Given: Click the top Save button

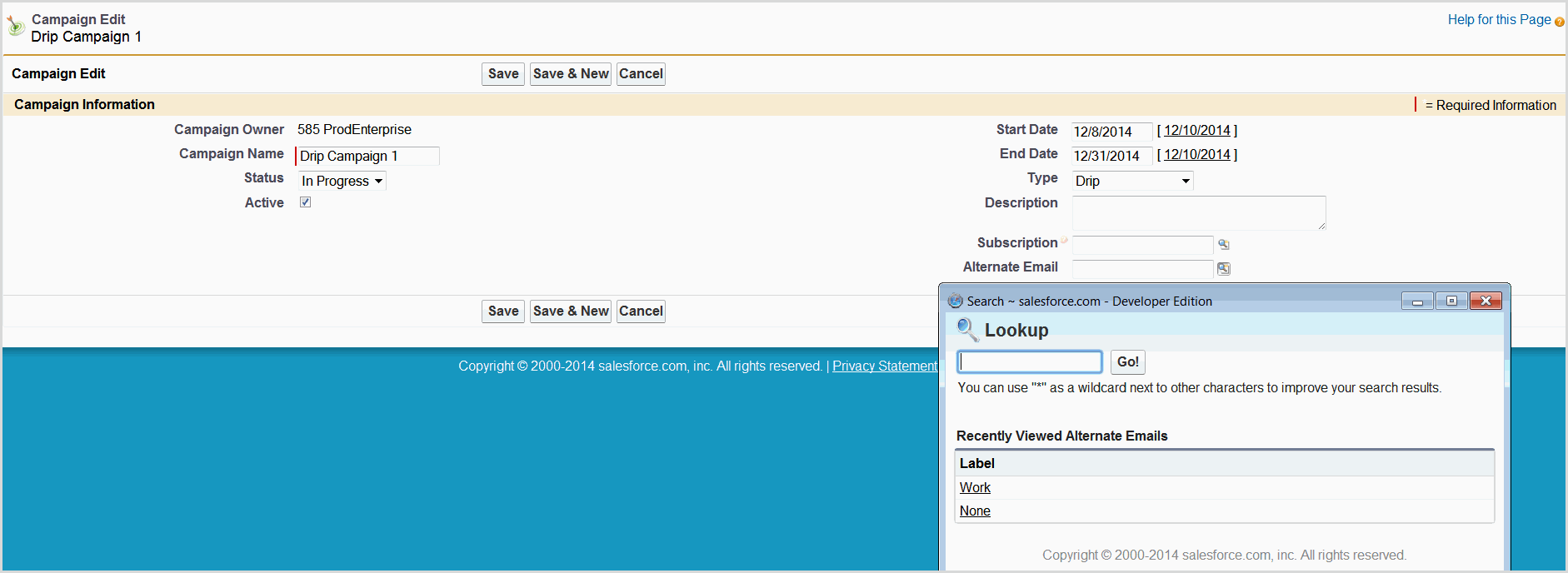Looking at the screenshot, I should click(503, 74).
